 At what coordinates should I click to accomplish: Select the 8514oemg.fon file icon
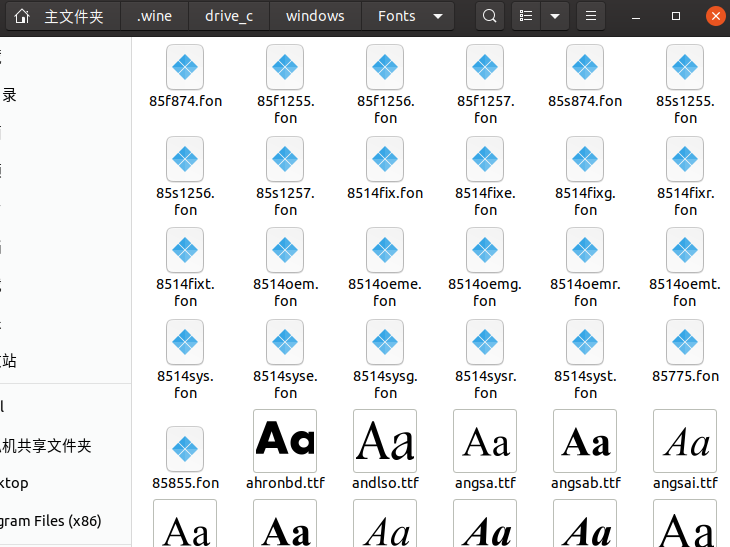click(485, 250)
